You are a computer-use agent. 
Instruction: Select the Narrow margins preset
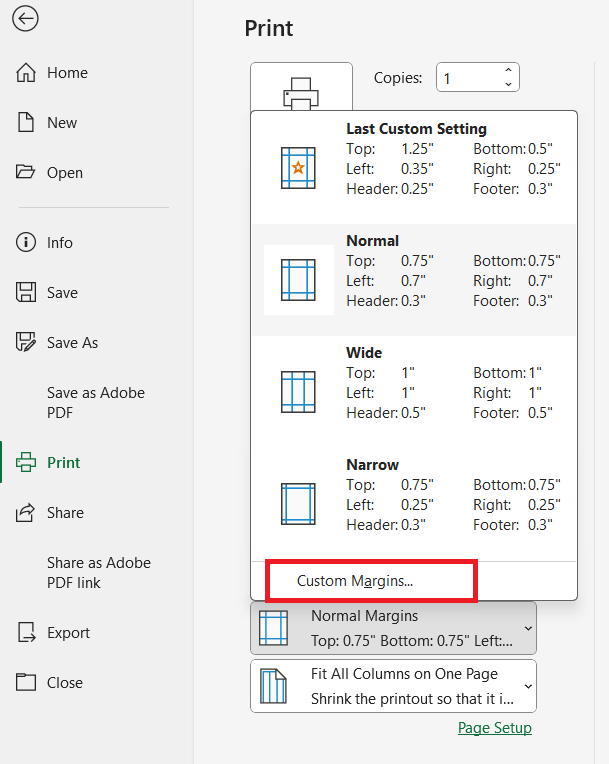414,504
